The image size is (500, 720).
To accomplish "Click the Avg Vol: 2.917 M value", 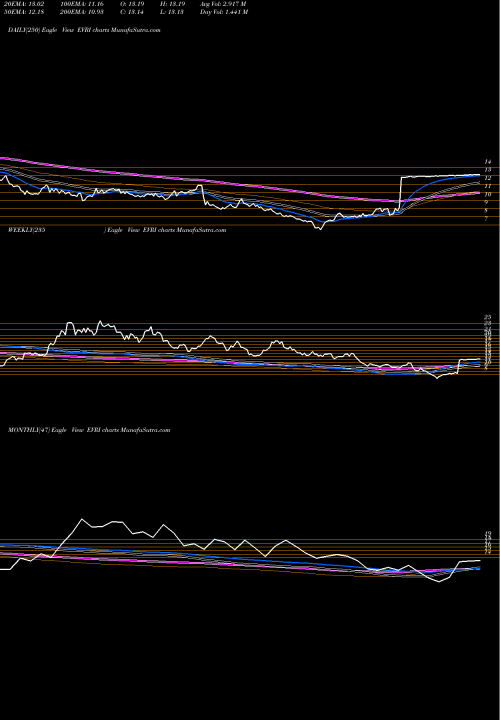I will click(x=223, y=4).
